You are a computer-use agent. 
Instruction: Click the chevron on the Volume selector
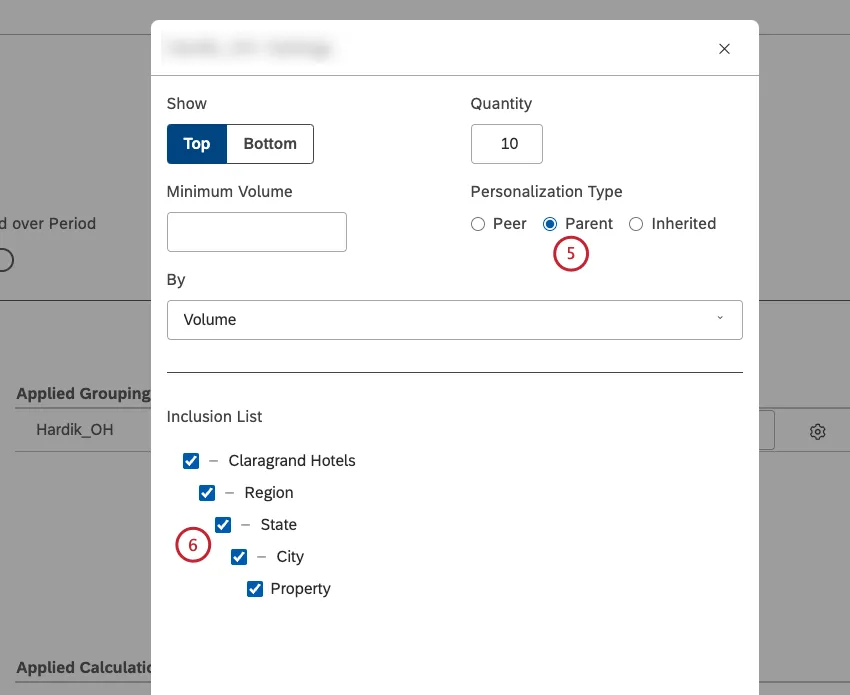click(720, 317)
